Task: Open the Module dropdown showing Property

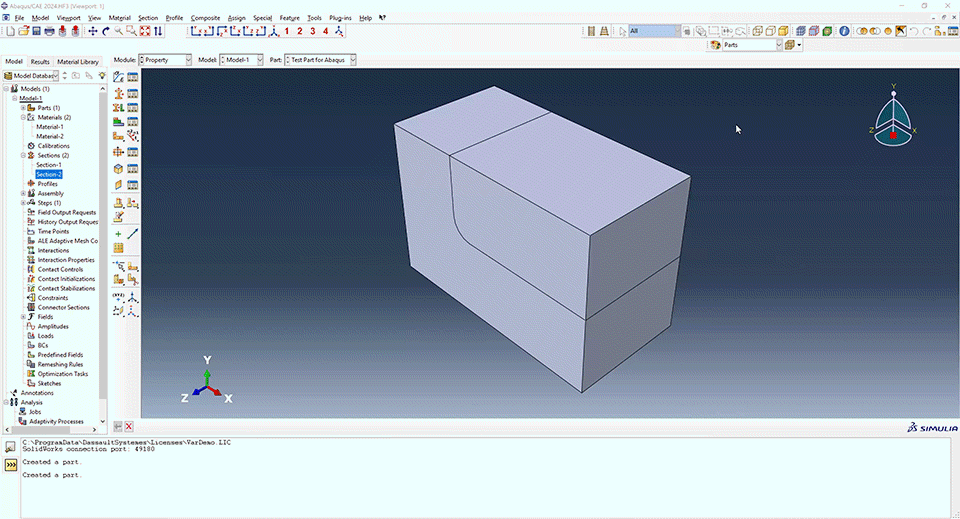Action: click(x=165, y=60)
